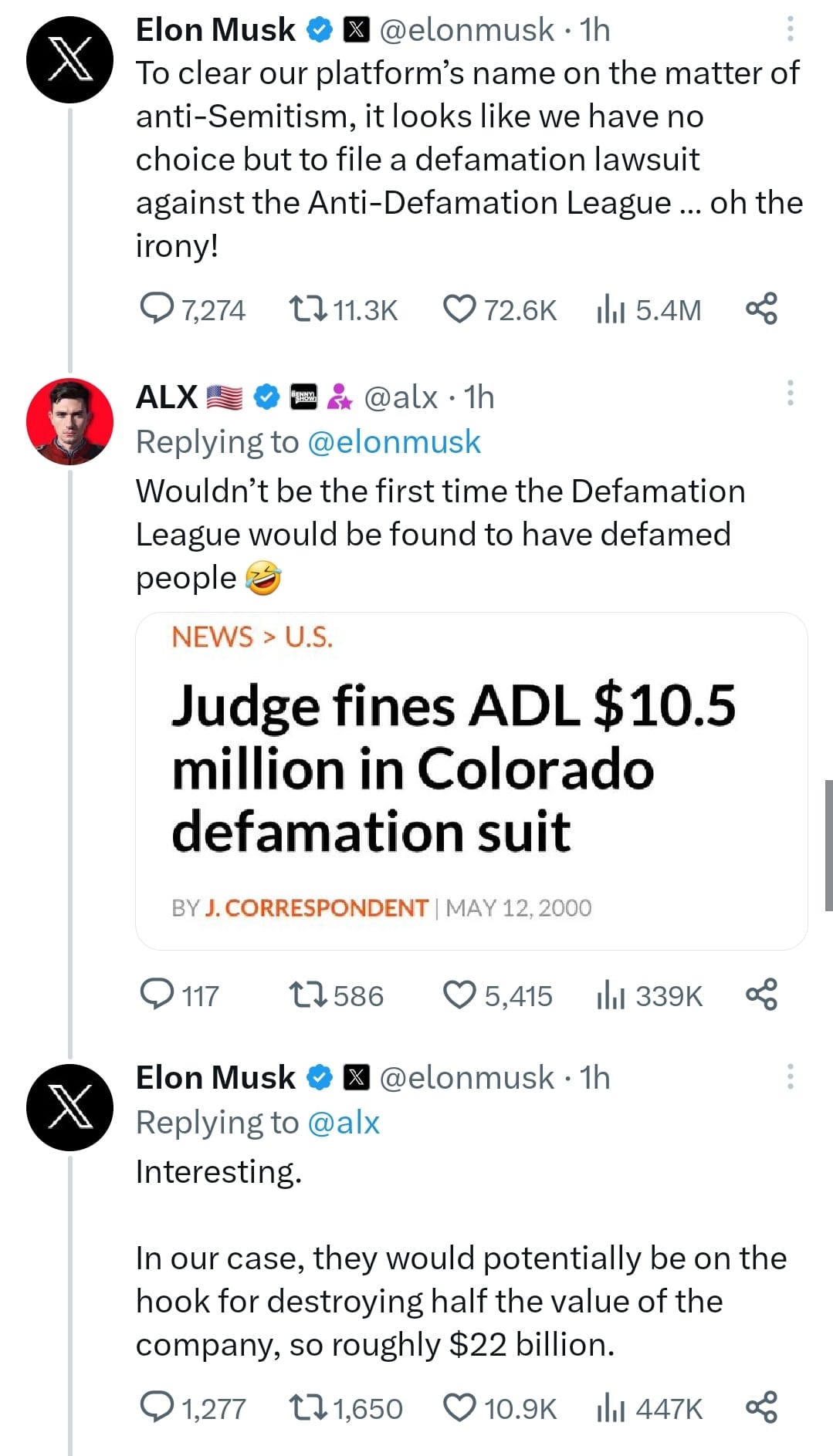
Task: Like the tweet with 72.6K likes
Action: (x=459, y=309)
